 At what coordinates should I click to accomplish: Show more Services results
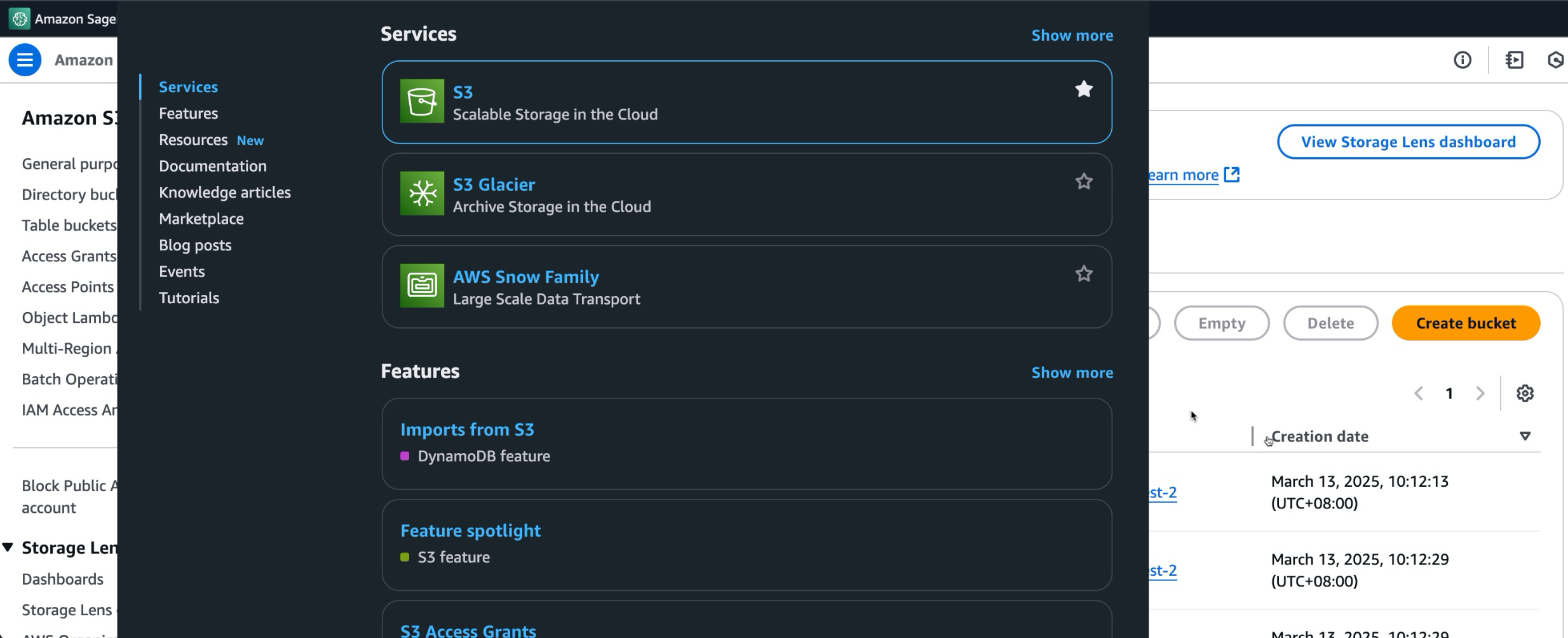click(x=1072, y=36)
